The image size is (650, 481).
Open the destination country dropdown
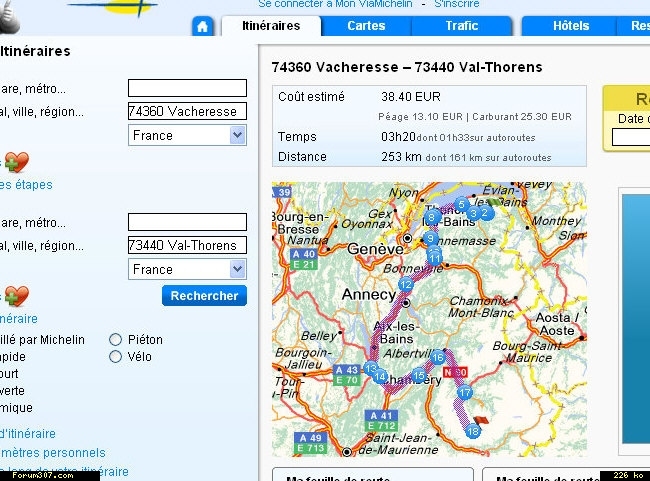(x=187, y=269)
